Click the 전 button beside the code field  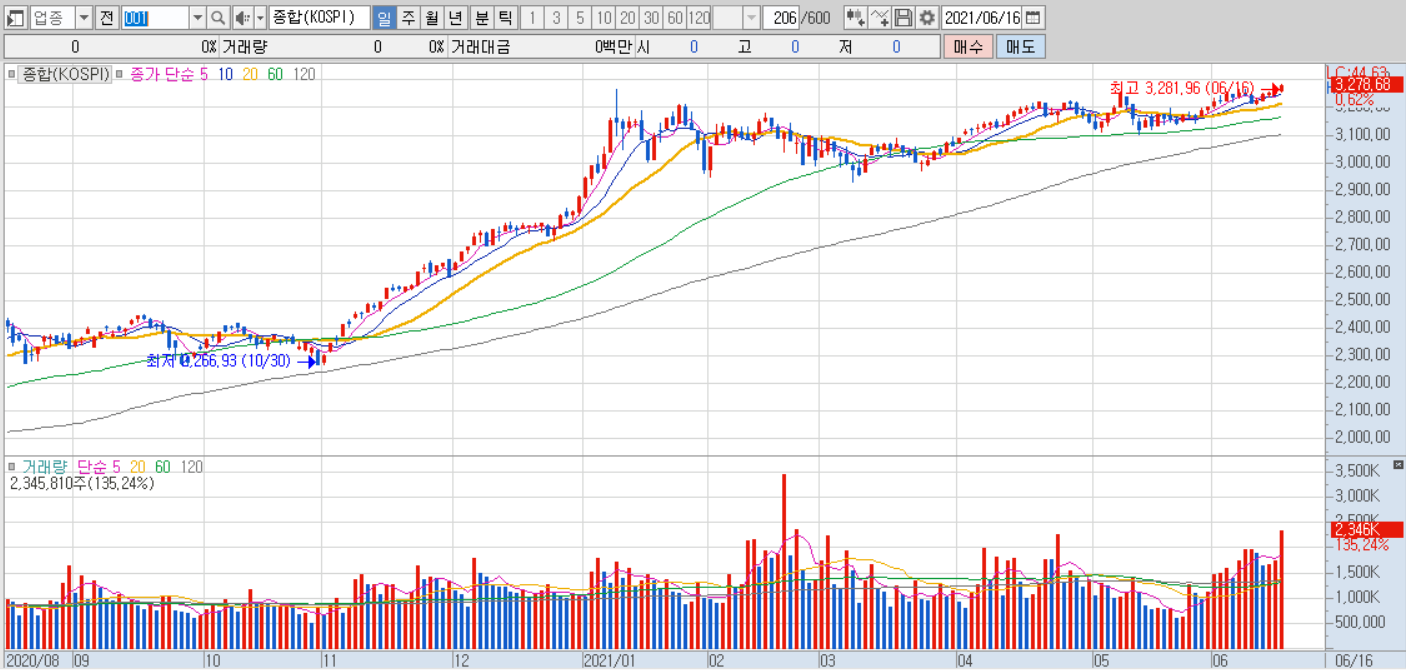pos(107,18)
